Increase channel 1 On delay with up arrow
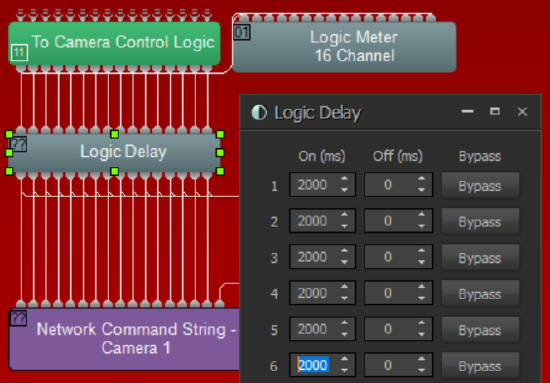This screenshot has height=383, width=550. (344, 179)
